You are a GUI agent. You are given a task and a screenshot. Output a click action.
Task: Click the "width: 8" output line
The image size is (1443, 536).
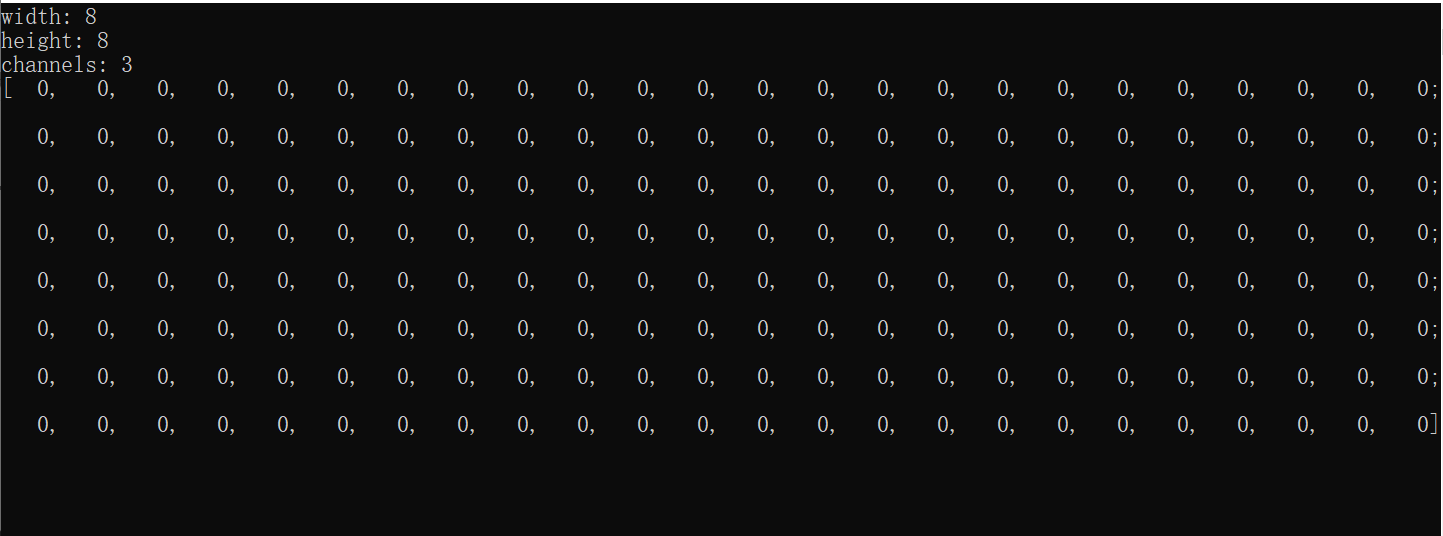point(49,17)
